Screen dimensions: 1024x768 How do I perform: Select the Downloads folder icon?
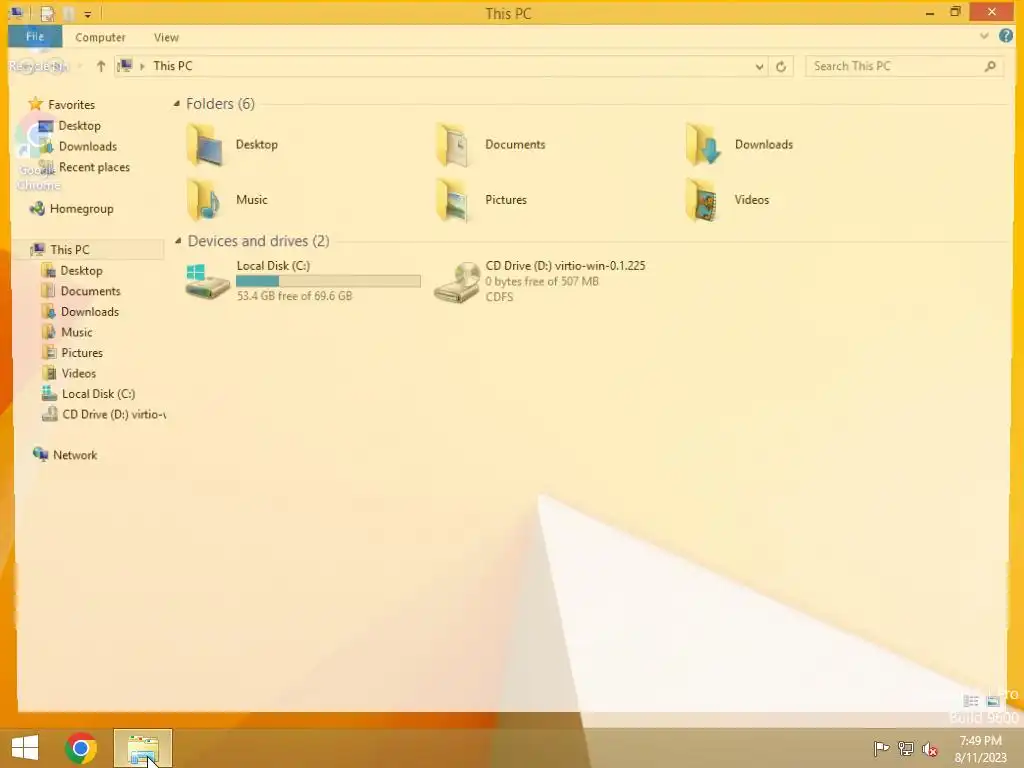click(703, 144)
